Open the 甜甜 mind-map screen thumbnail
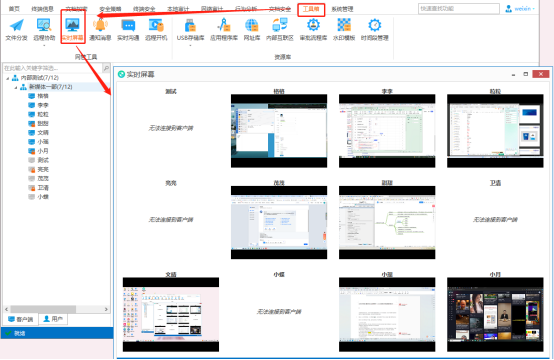The image size is (554, 360). click(x=387, y=222)
